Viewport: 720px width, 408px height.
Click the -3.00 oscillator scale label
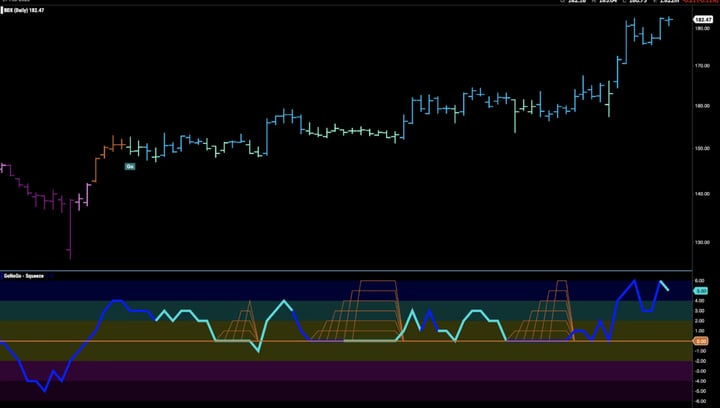(699, 371)
